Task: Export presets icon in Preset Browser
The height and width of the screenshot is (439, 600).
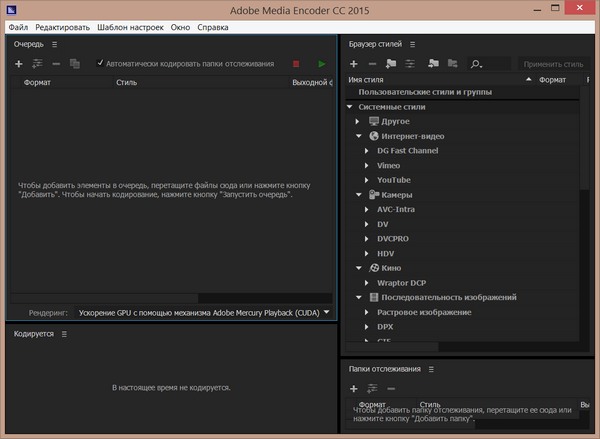Action: tap(452, 64)
